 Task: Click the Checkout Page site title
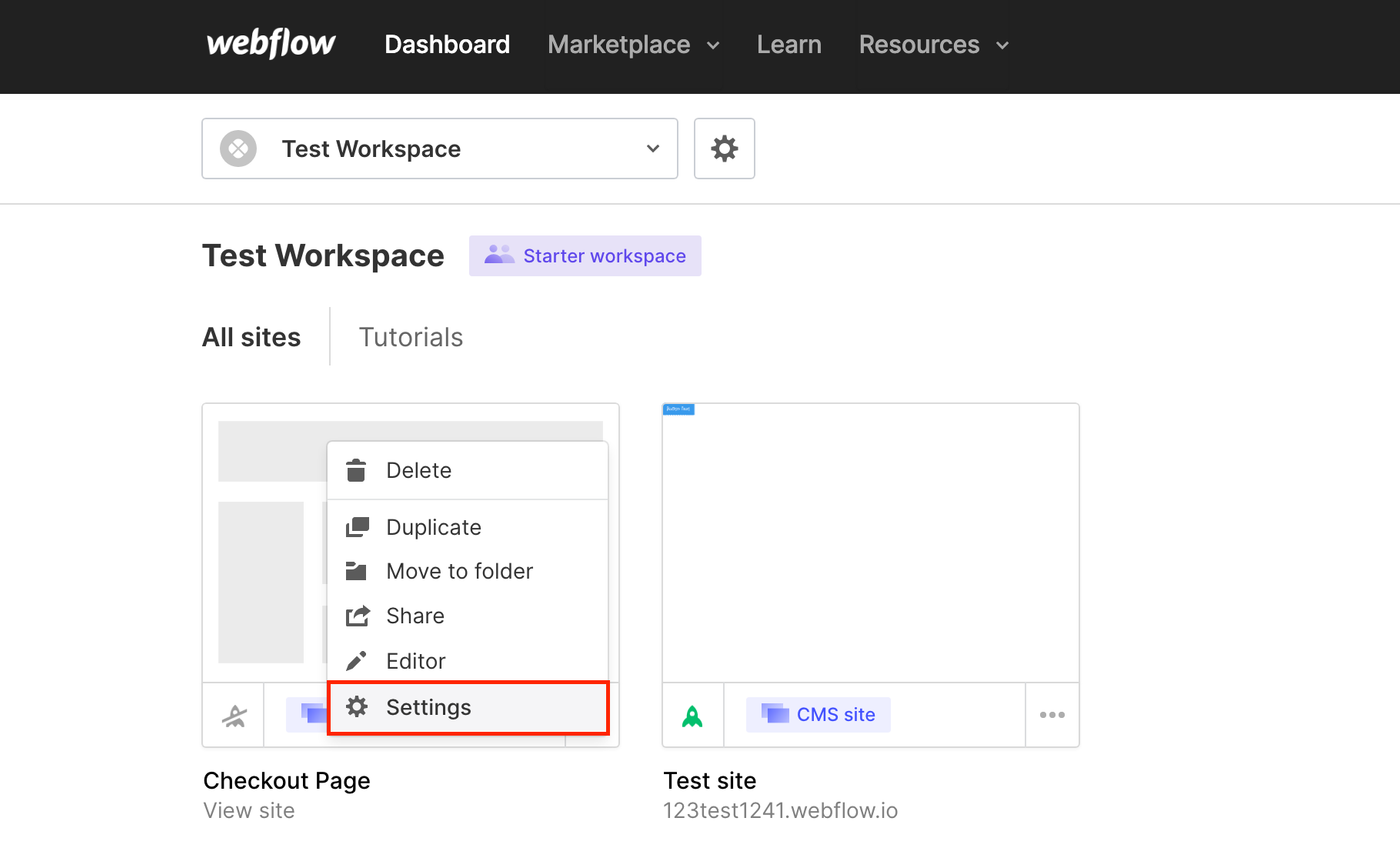click(x=287, y=780)
